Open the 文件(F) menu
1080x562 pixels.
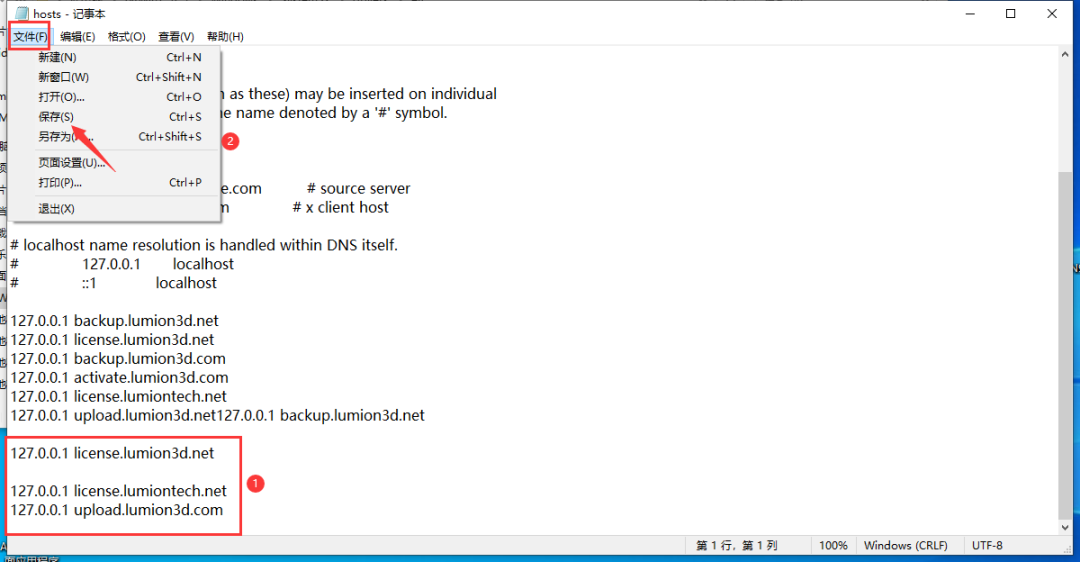(30, 37)
